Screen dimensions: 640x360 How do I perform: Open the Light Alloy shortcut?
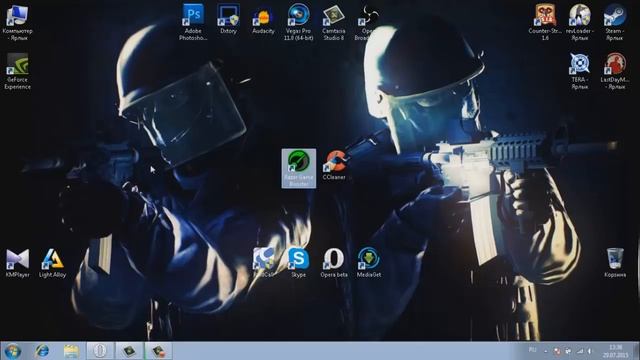pyautogui.click(x=52, y=263)
